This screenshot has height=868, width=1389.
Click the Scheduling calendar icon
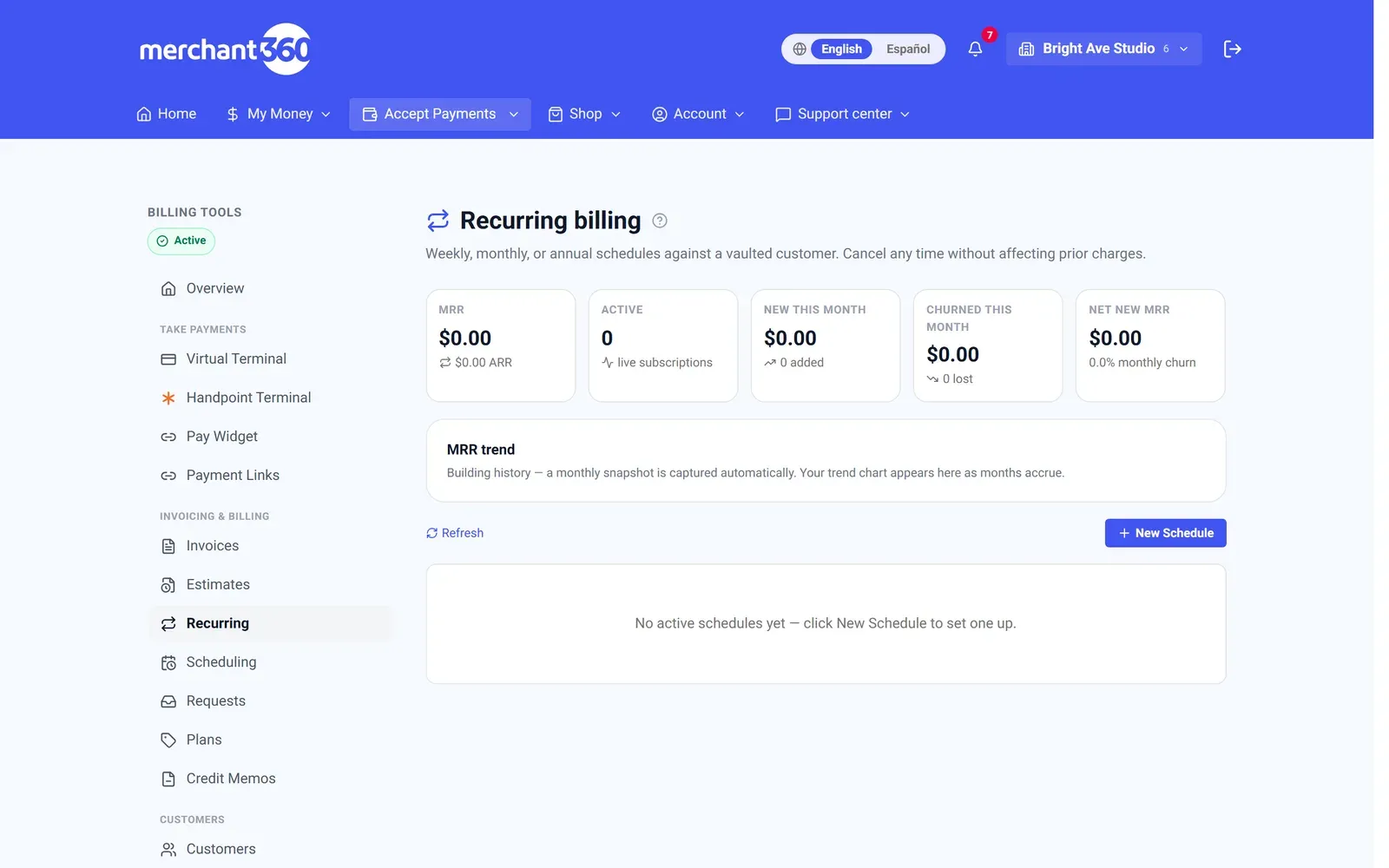pyautogui.click(x=168, y=663)
